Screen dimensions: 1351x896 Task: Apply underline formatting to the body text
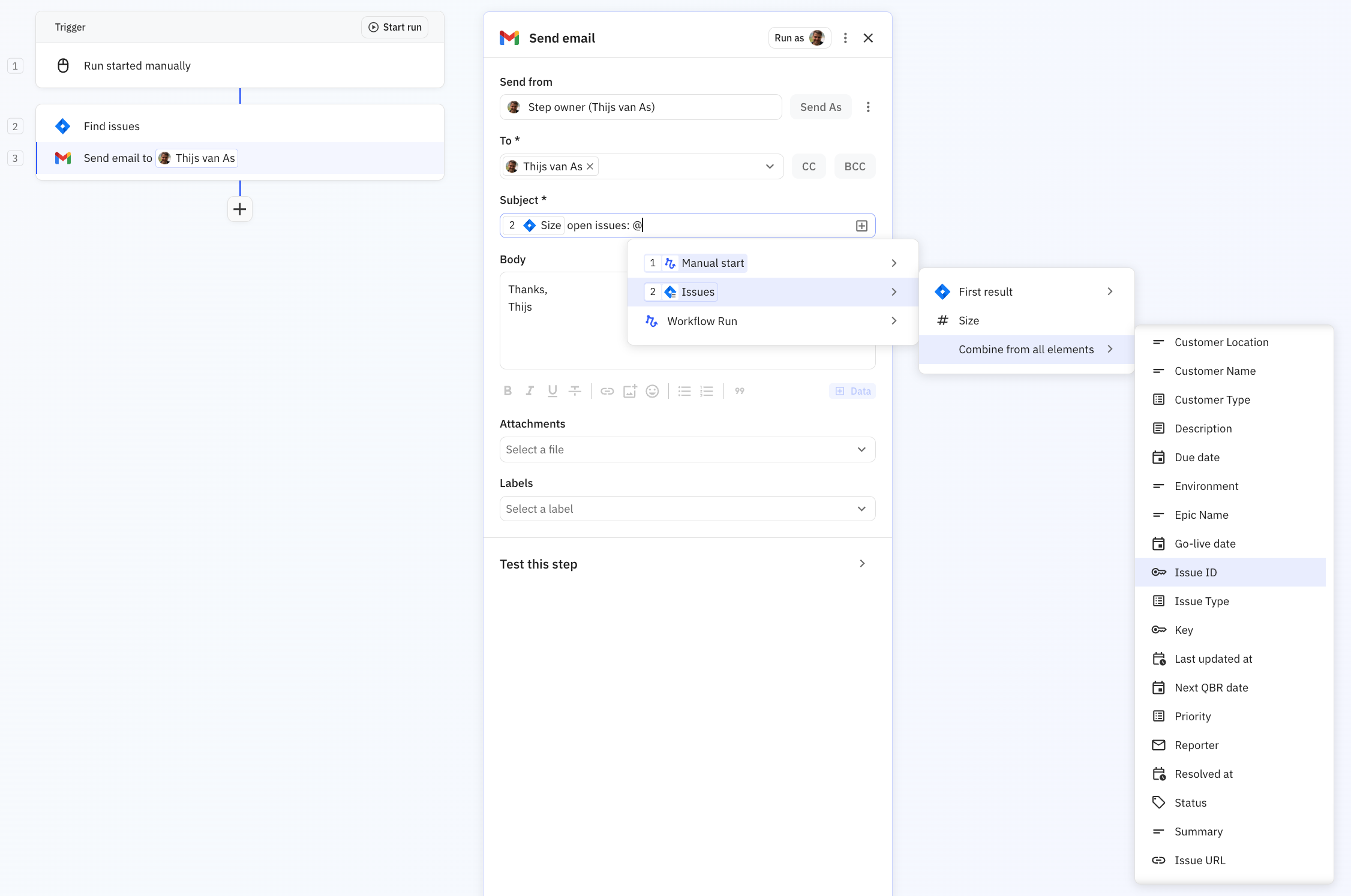(x=552, y=390)
